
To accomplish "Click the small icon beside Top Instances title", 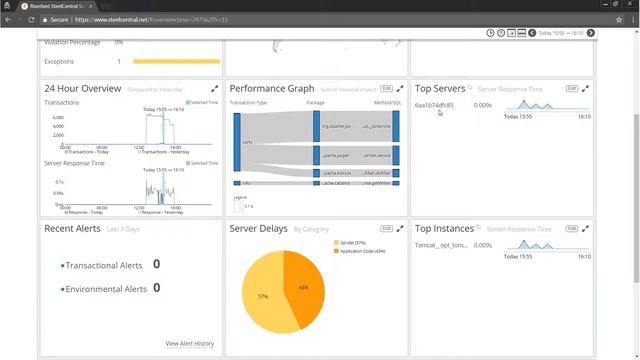I will [x=478, y=227].
